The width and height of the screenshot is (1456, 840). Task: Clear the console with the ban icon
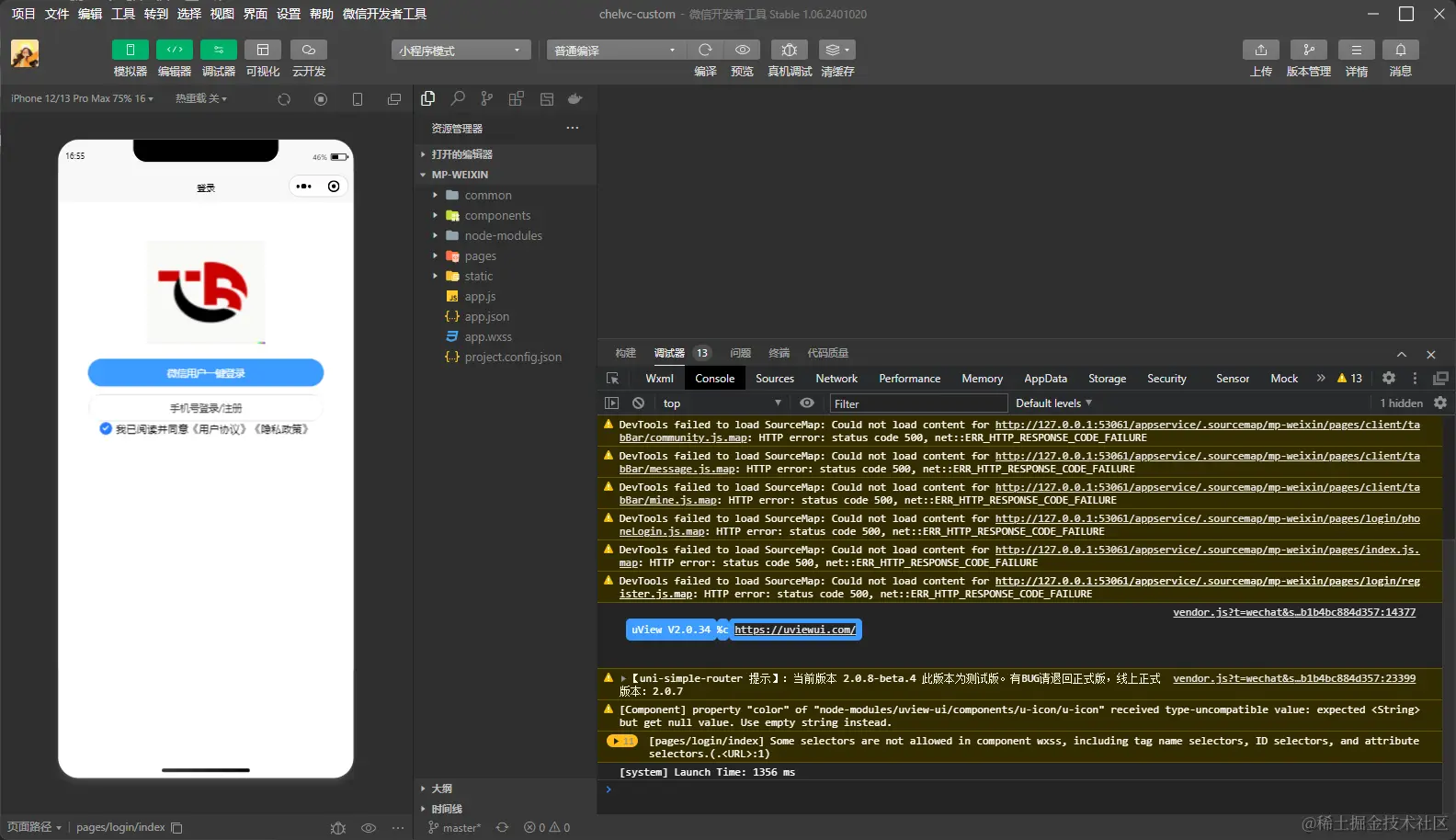click(x=638, y=403)
